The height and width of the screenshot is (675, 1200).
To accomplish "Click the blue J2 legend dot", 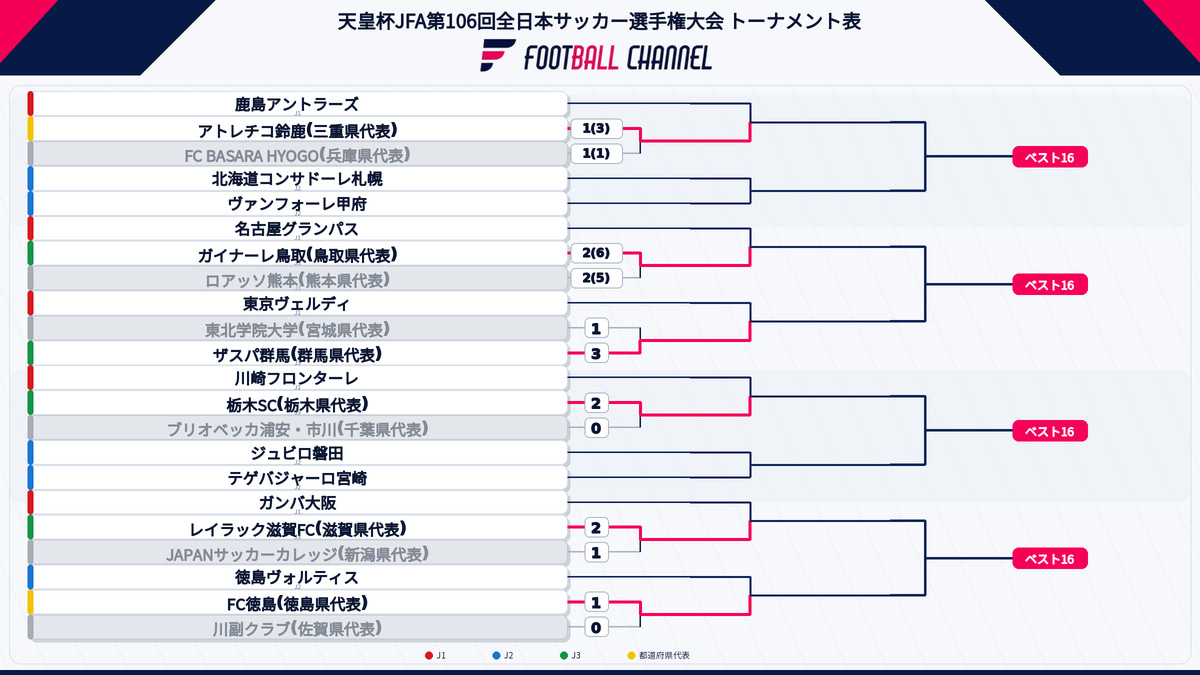I will 497,656.
